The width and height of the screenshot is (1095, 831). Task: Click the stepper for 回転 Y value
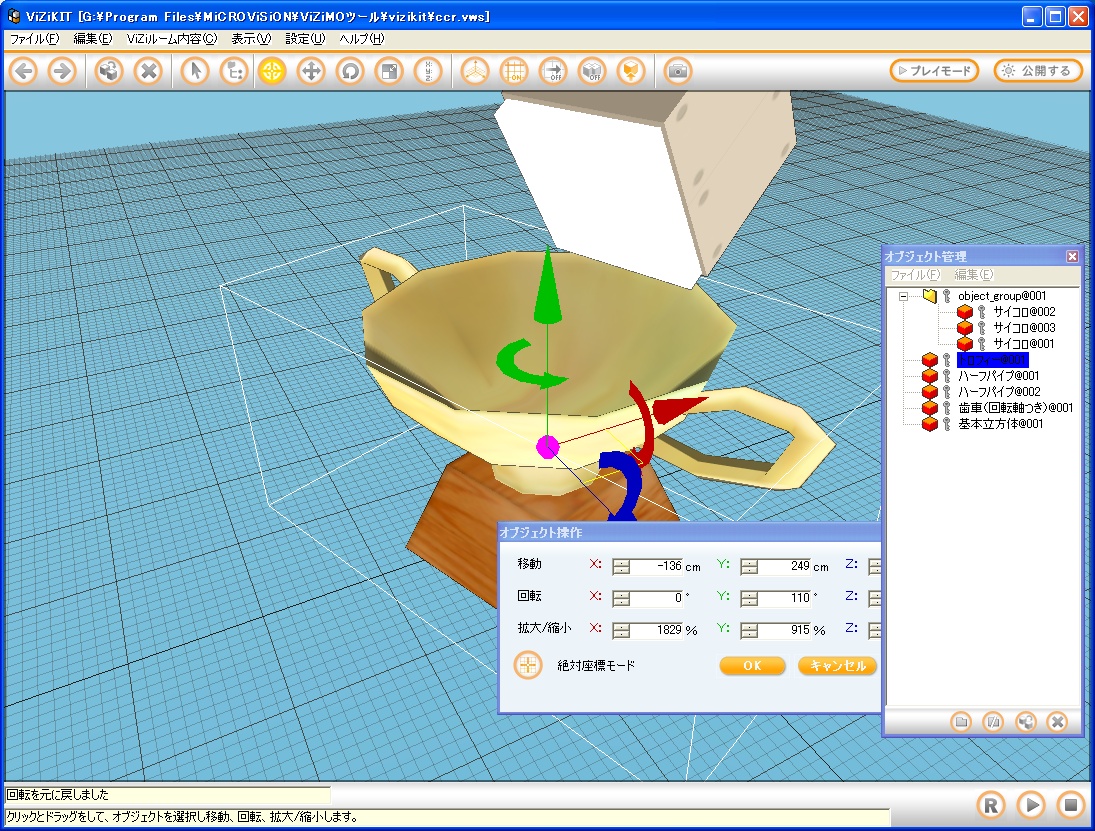pyautogui.click(x=749, y=598)
